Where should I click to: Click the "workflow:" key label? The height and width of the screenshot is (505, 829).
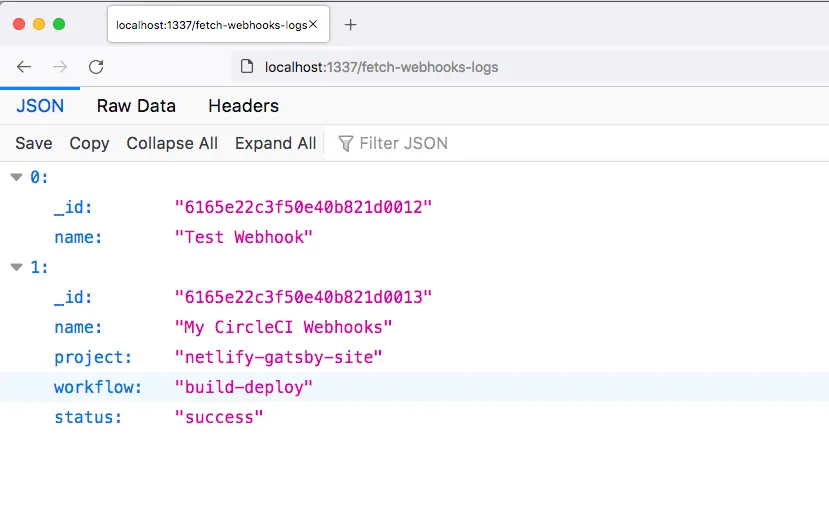click(x=98, y=388)
